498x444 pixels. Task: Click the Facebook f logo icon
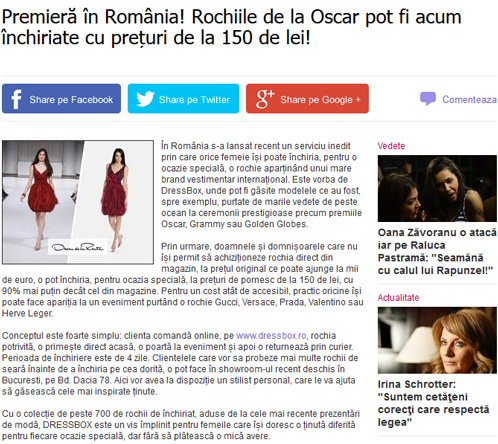[16, 99]
